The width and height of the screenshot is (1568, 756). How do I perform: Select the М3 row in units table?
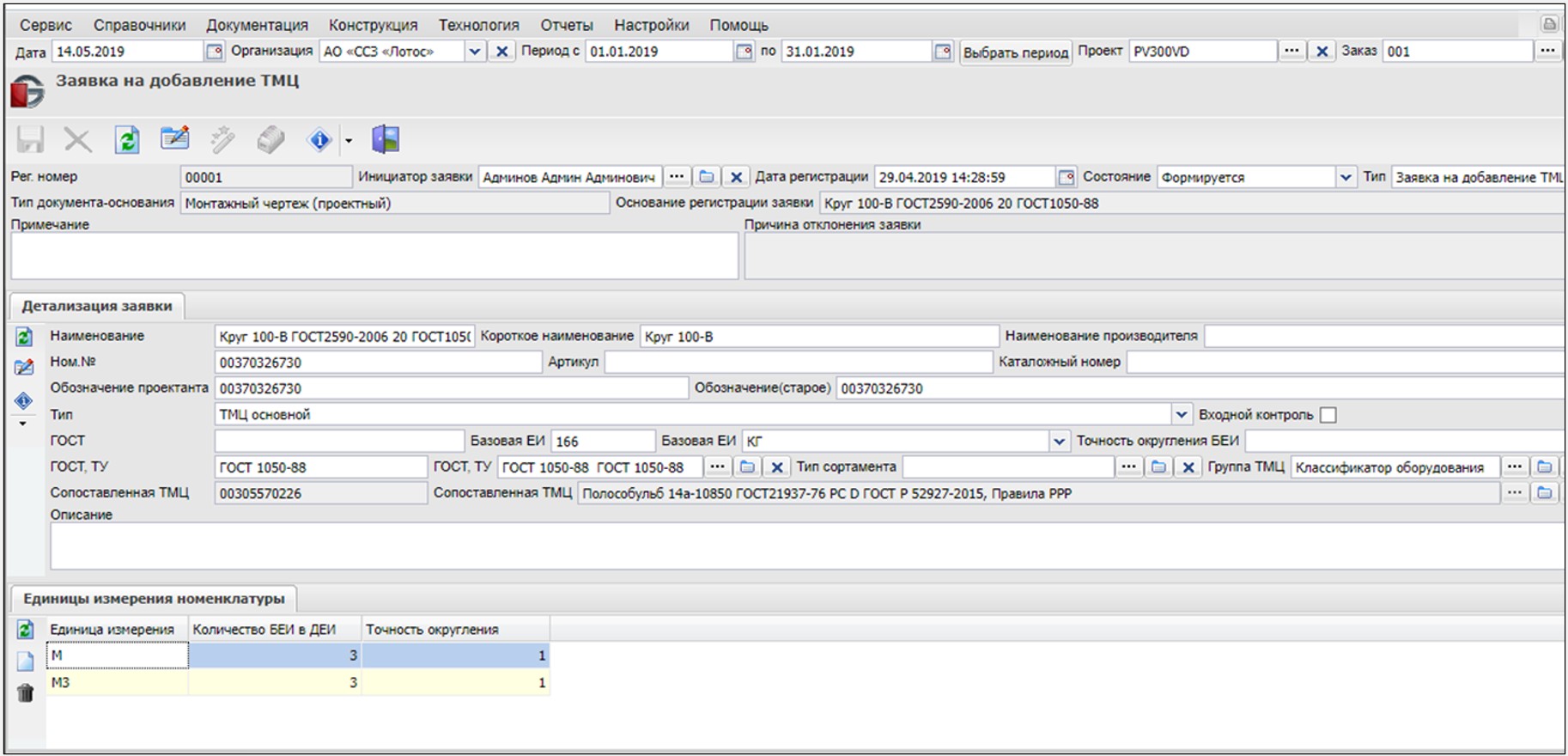coord(117,683)
